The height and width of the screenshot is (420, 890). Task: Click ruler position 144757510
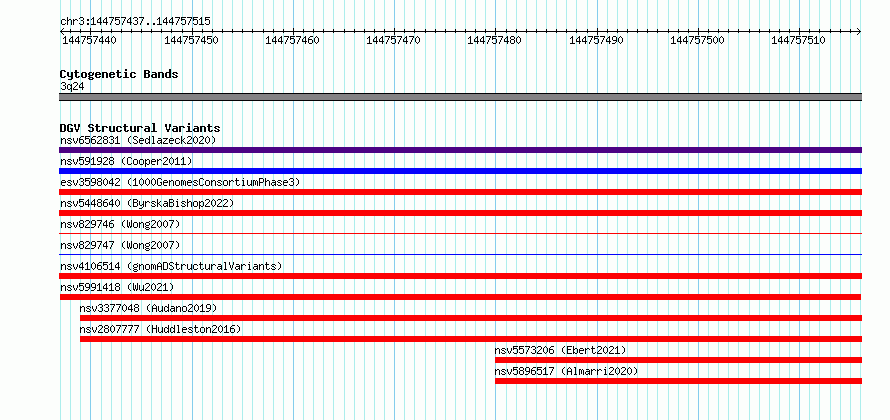(799, 40)
